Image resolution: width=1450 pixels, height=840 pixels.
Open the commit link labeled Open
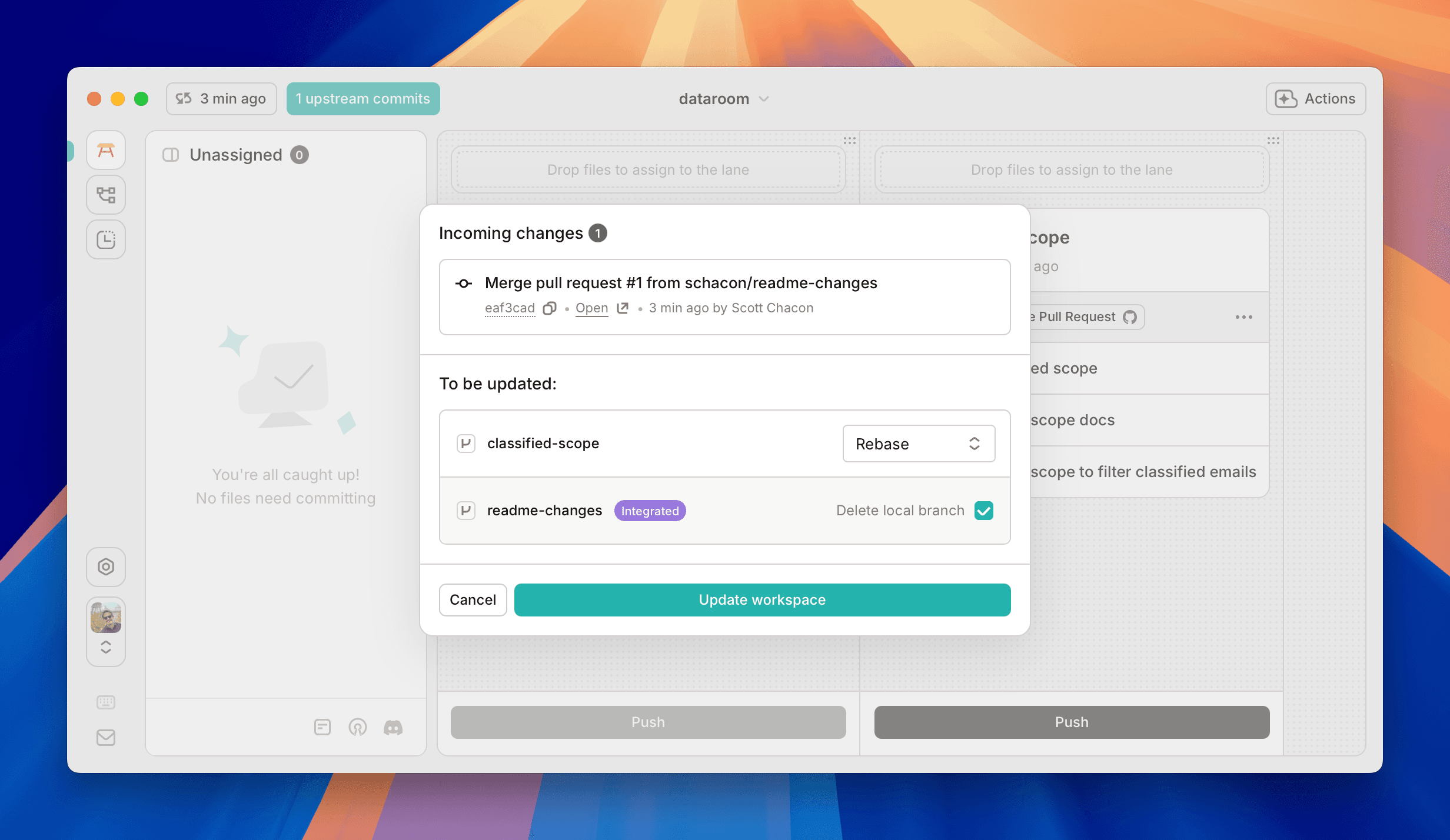(591, 308)
